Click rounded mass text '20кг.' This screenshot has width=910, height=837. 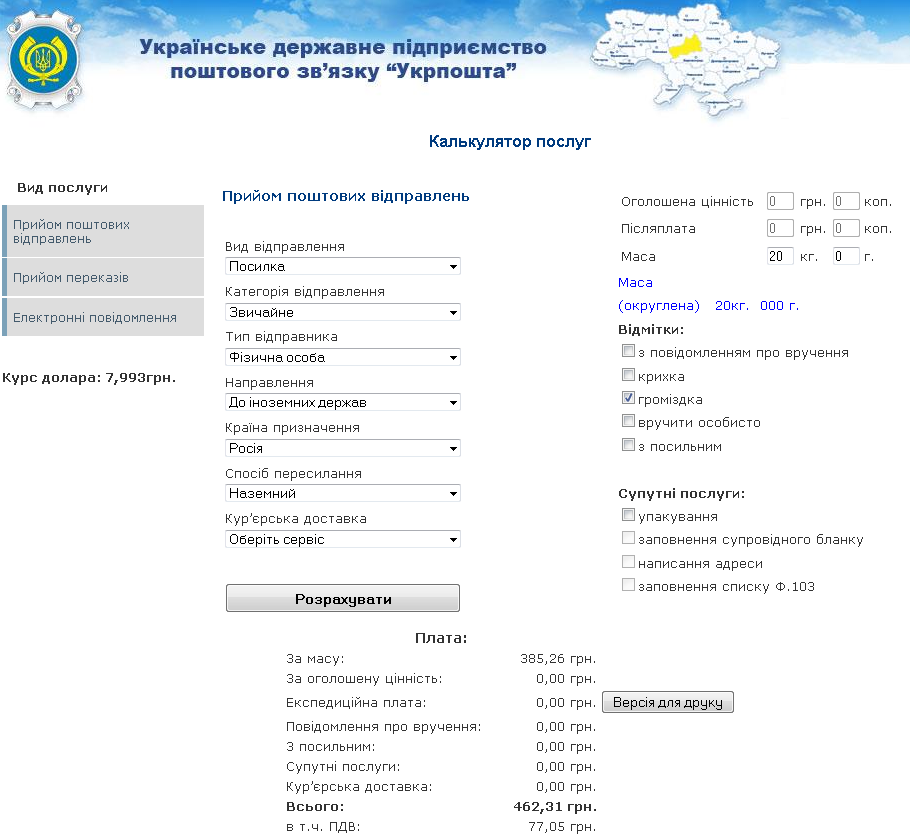tap(732, 306)
